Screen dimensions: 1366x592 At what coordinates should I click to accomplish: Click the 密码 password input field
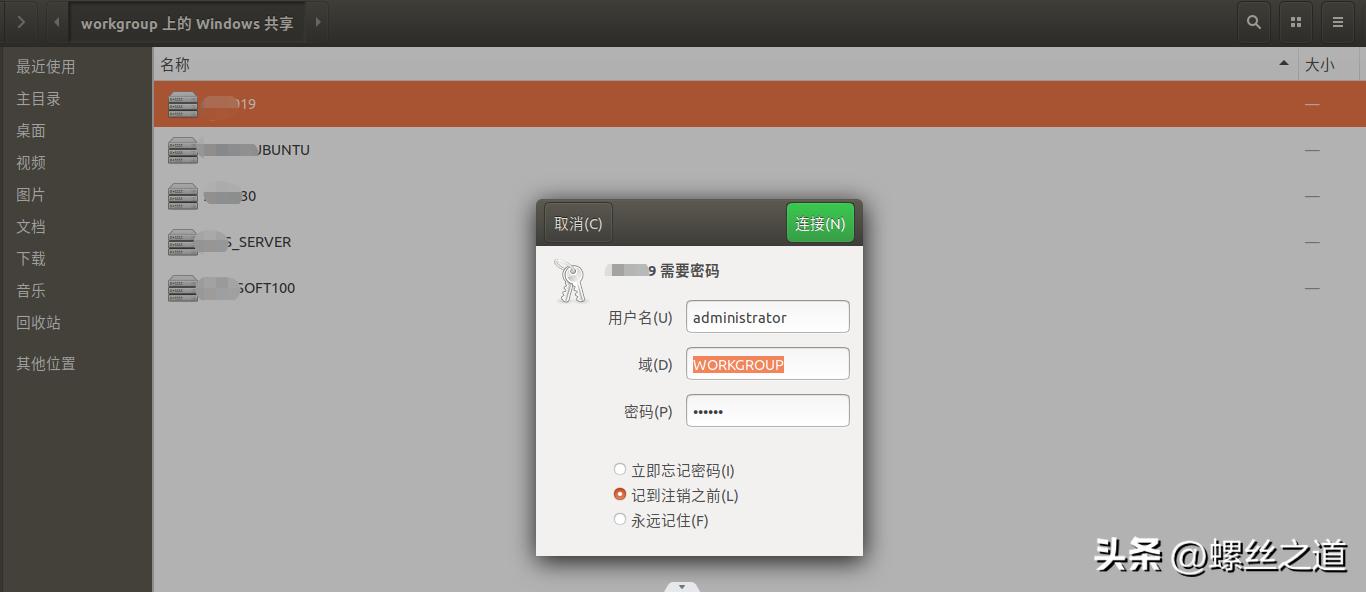[x=767, y=410]
